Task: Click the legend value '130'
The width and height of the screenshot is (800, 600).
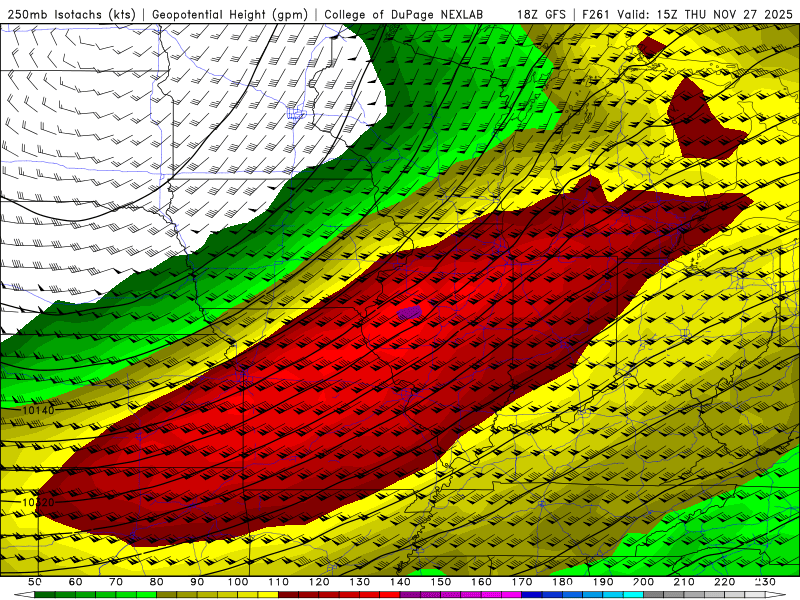Action: coord(360,582)
